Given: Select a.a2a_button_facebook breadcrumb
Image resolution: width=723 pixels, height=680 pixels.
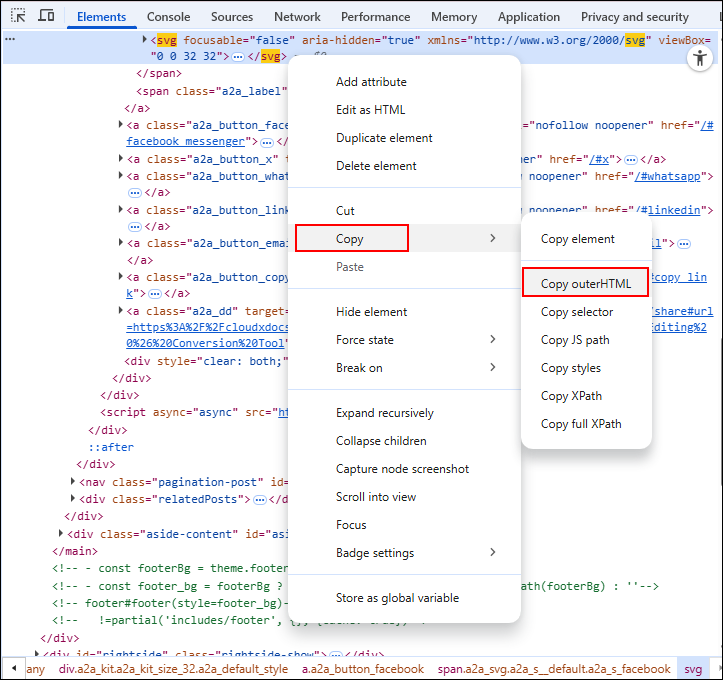Looking at the screenshot, I should [x=362, y=669].
